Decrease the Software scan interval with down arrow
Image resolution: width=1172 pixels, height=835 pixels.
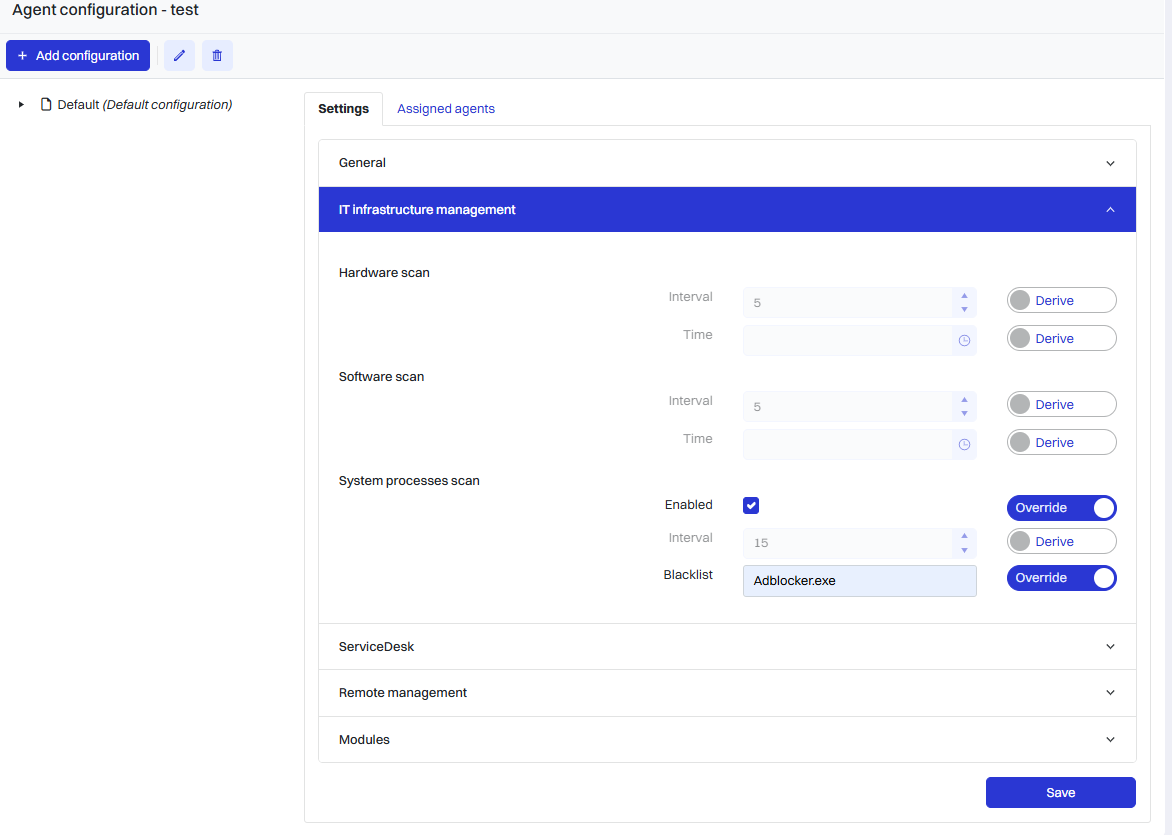coord(964,413)
